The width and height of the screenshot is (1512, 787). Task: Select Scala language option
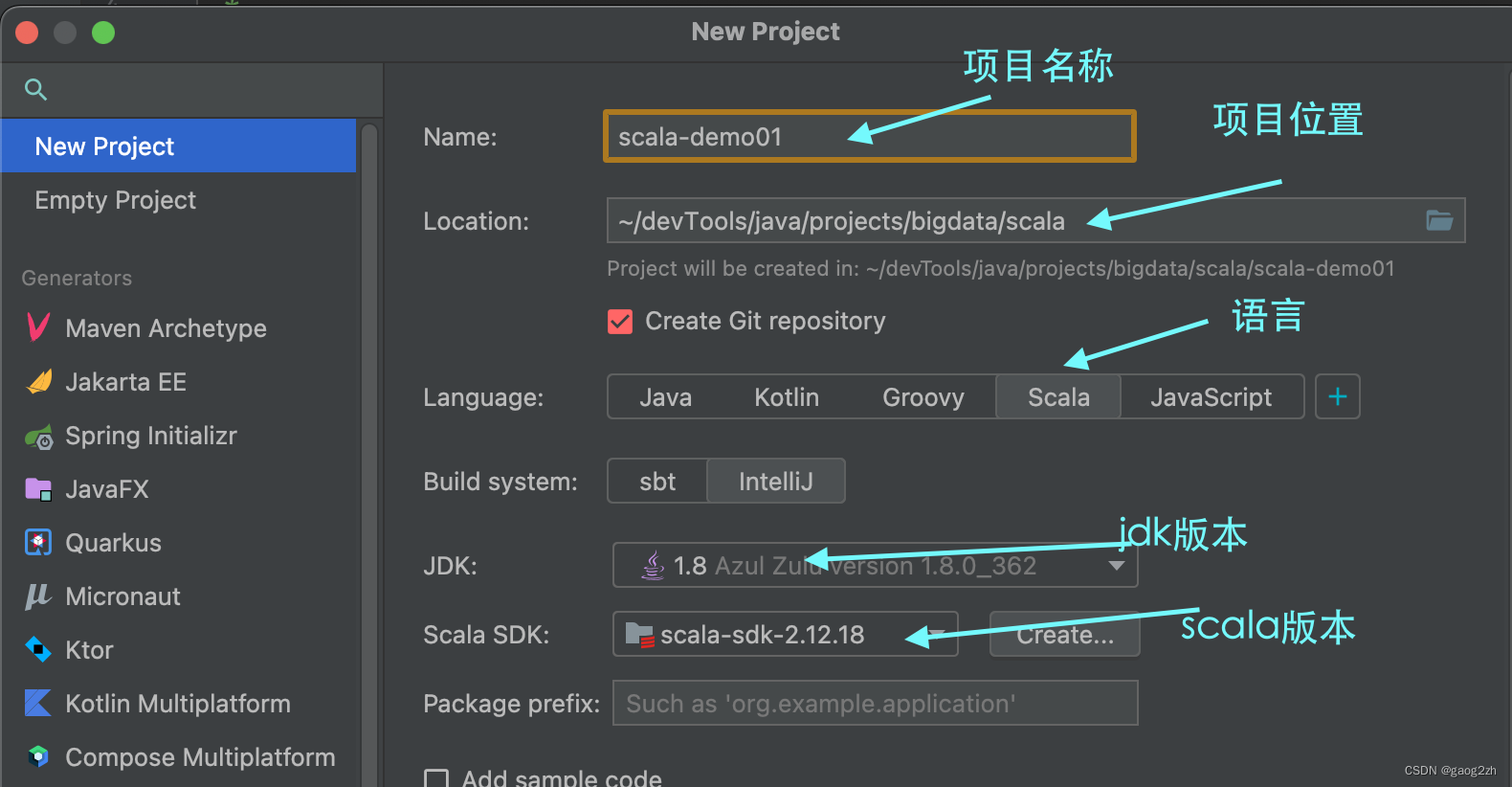click(1058, 397)
